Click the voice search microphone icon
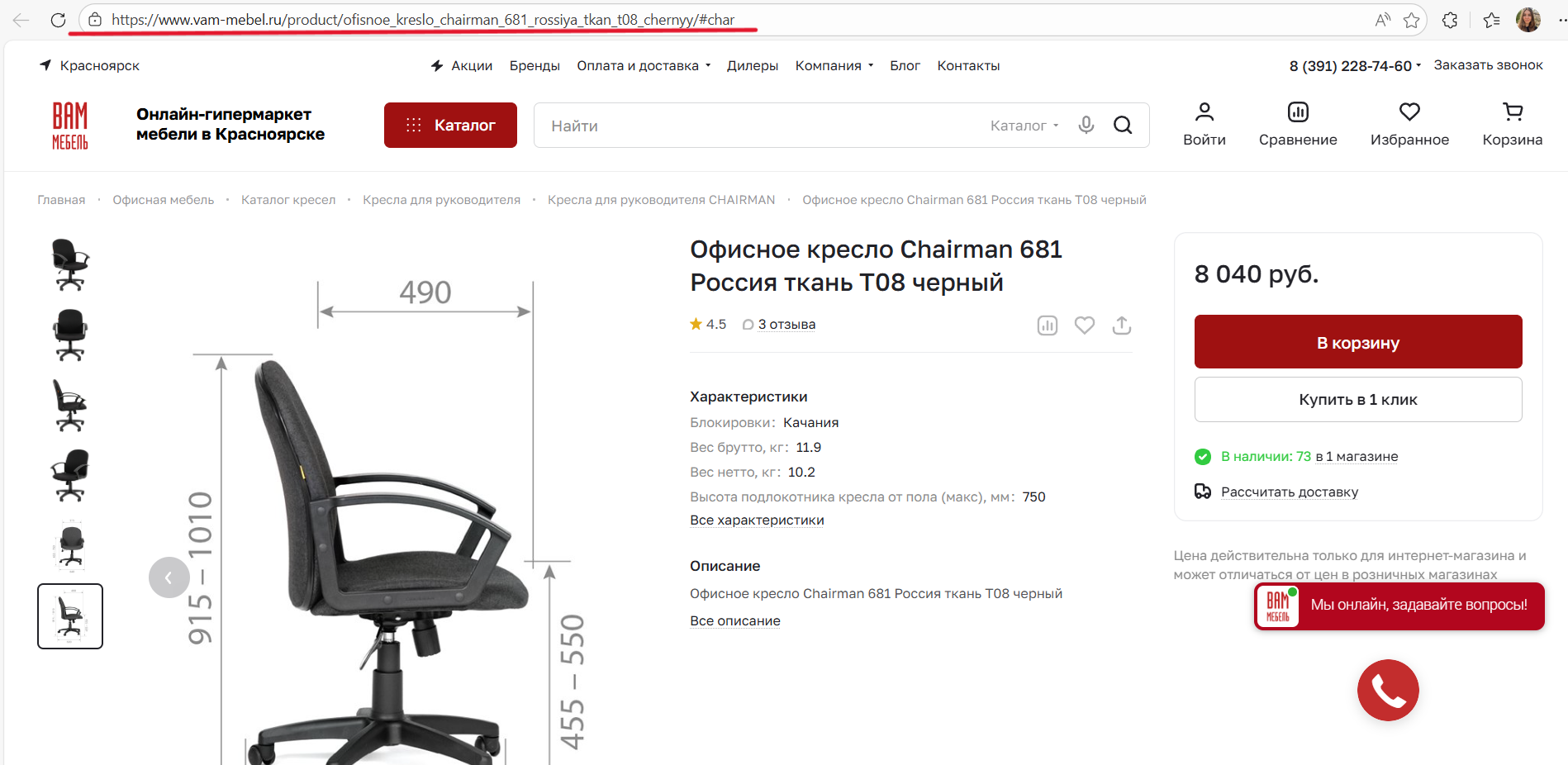The height and width of the screenshot is (765, 1568). (x=1086, y=125)
